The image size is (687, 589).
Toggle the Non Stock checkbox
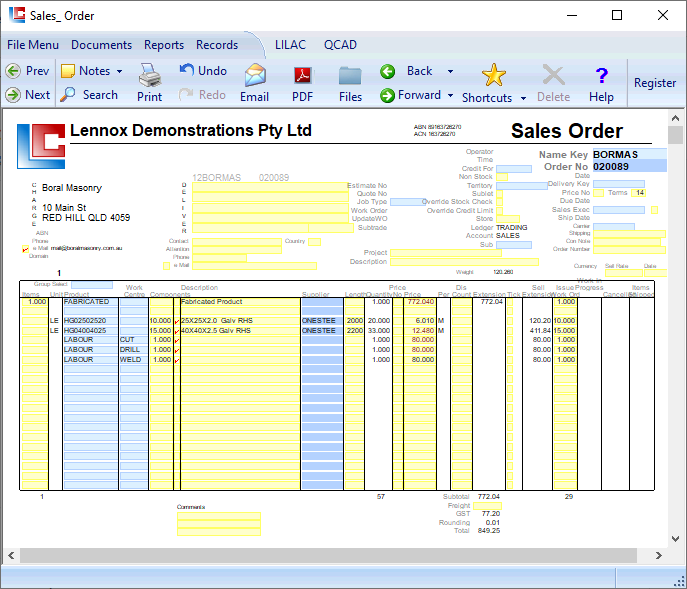[x=502, y=177]
